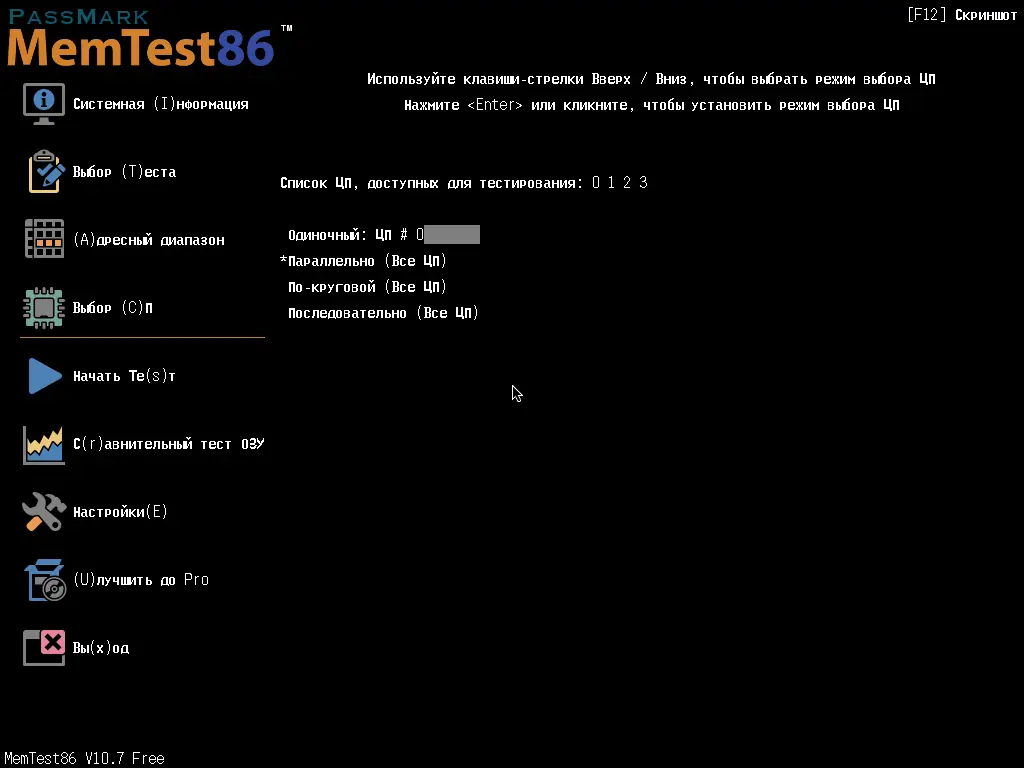The height and width of the screenshot is (768, 1024).
Task: Click the System Information monitor icon
Action: pyautogui.click(x=44, y=104)
